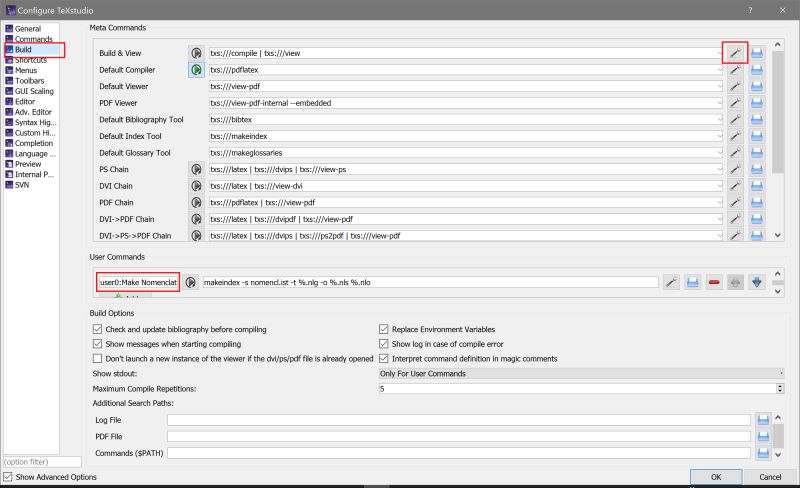This screenshot has width=800, height=488.
Task: Click wrench icon for Default Bibliography Tool
Action: tap(735, 119)
